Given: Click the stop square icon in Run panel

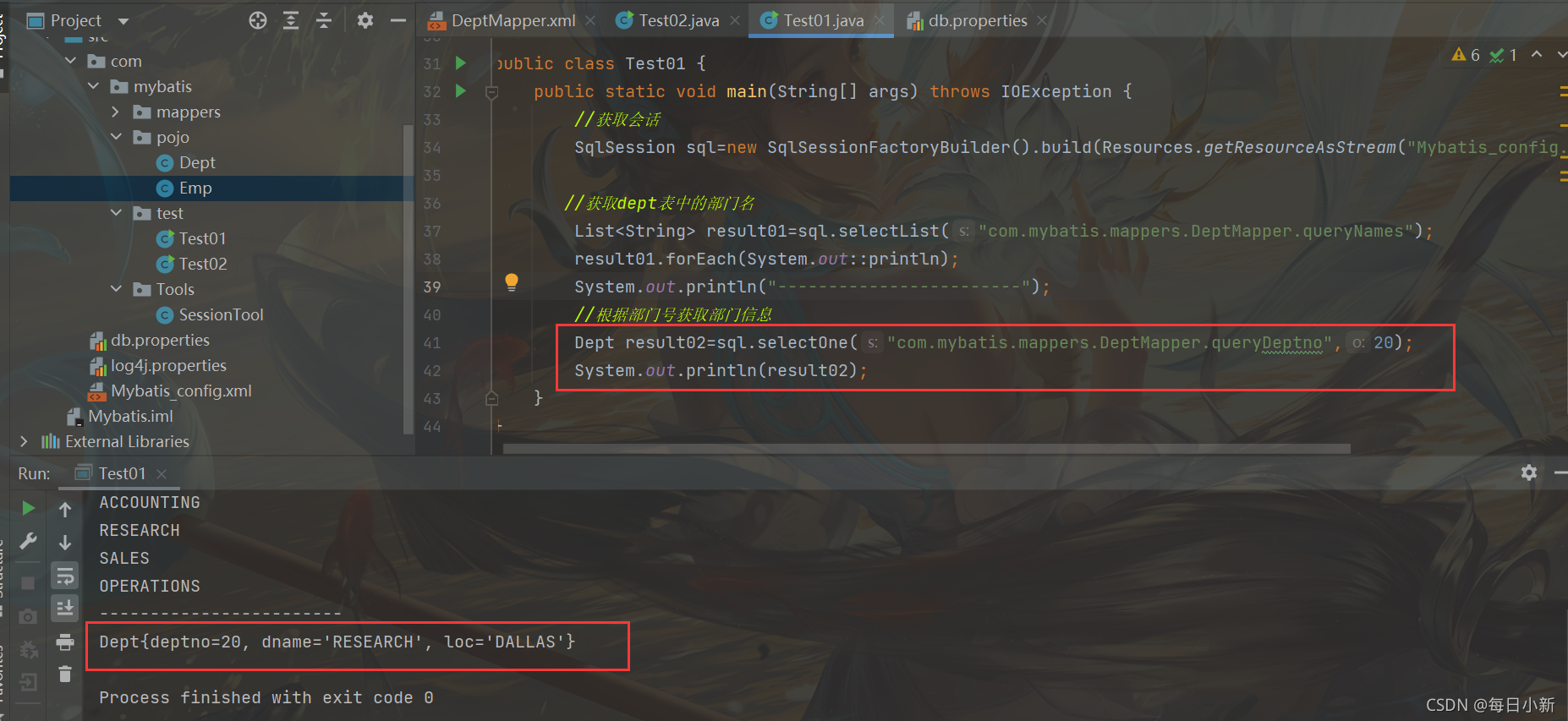Looking at the screenshot, I should click(28, 583).
